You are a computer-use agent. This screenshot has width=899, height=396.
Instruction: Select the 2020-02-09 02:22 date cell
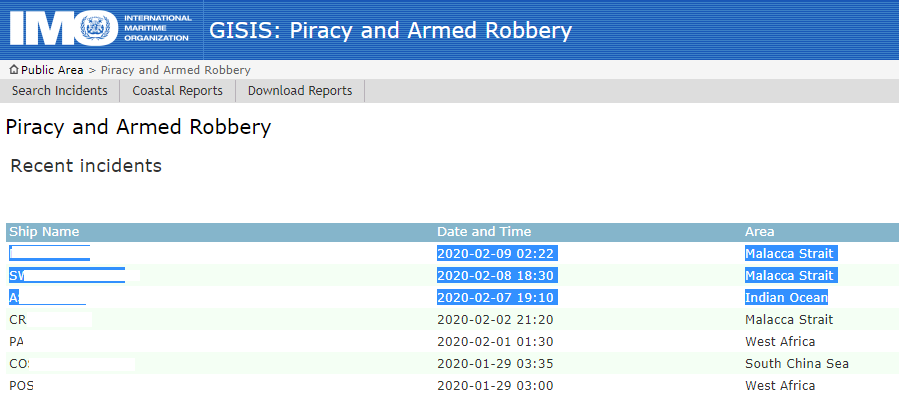pos(497,253)
